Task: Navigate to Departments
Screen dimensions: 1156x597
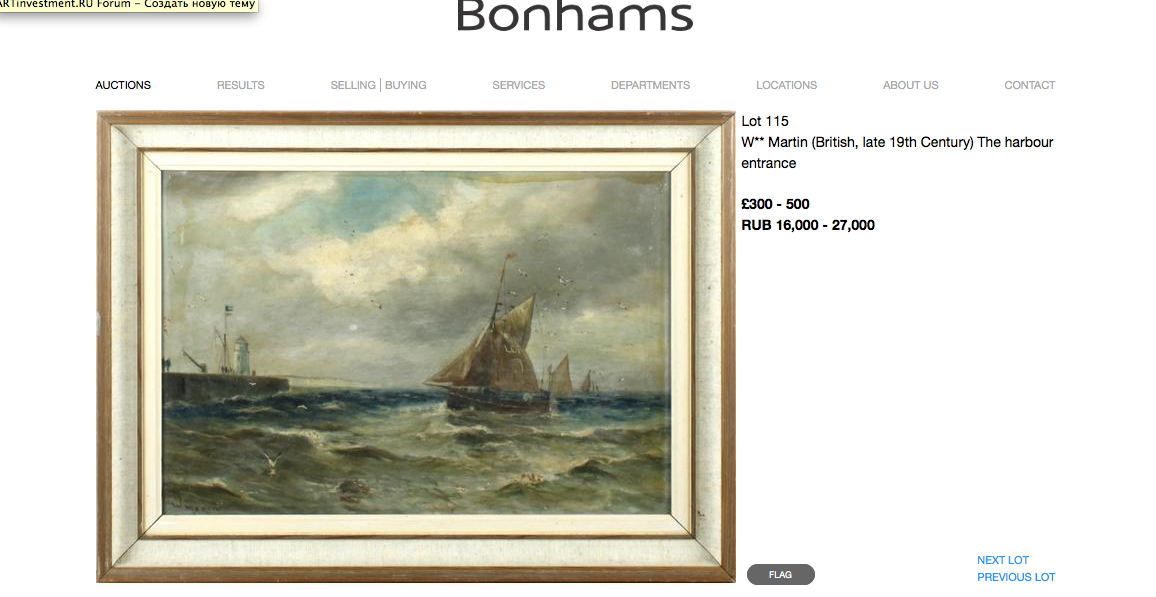Action: point(650,85)
